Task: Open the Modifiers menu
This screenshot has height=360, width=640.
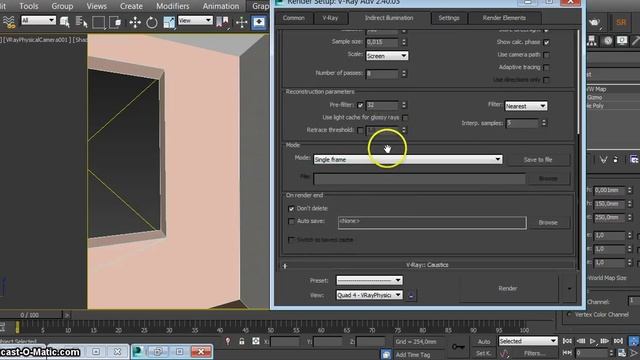Action: point(173,6)
